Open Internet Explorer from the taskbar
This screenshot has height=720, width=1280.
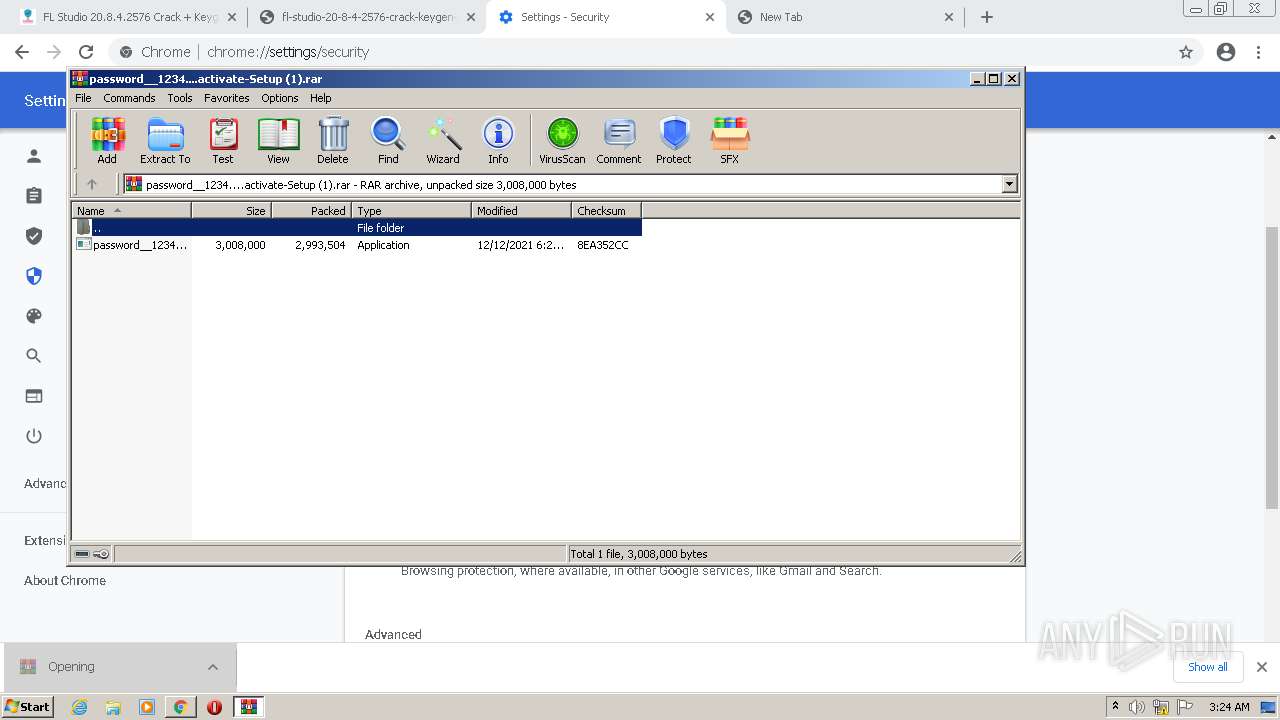coord(79,707)
